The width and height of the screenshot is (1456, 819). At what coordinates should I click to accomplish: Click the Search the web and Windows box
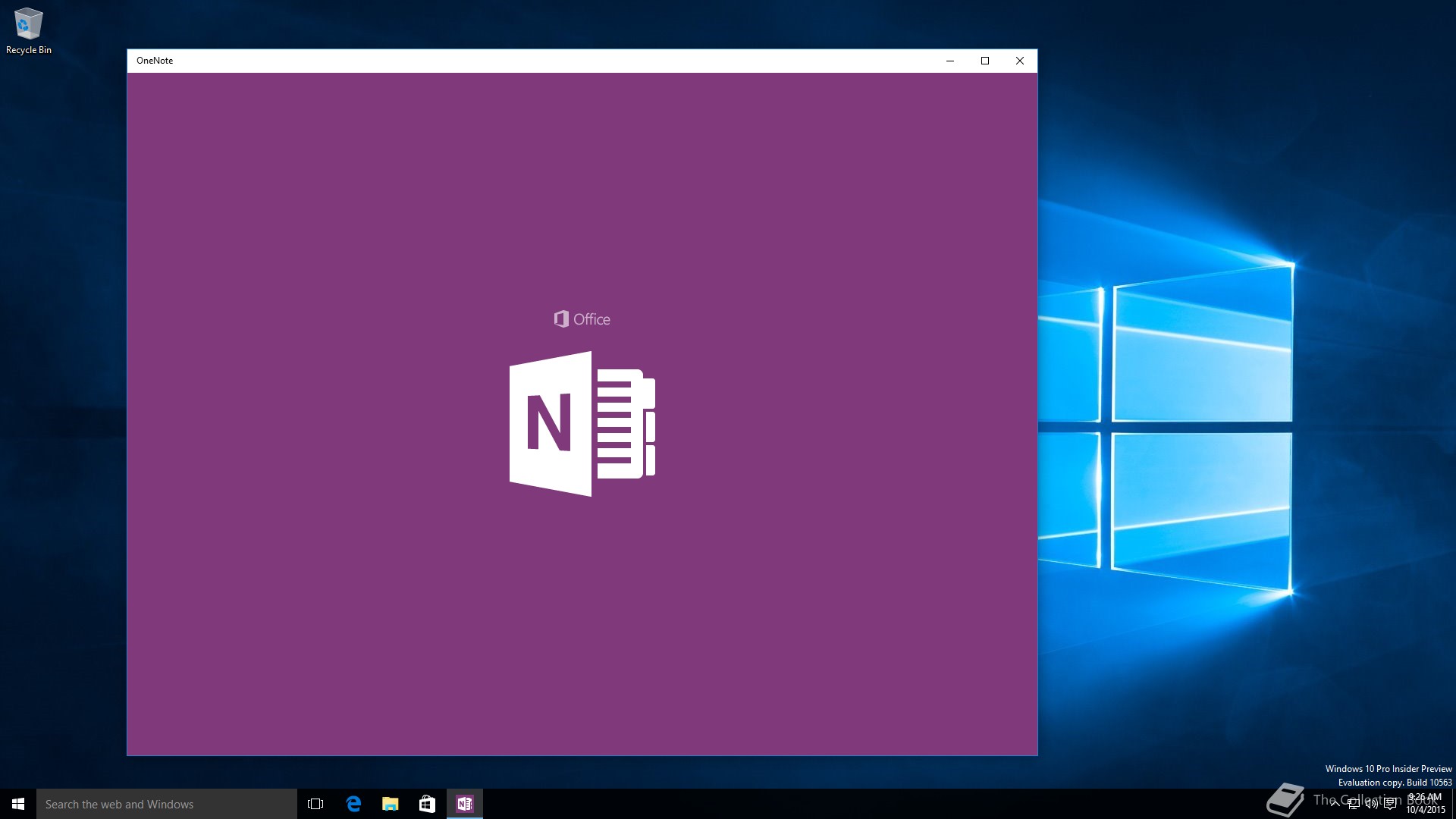(167, 804)
